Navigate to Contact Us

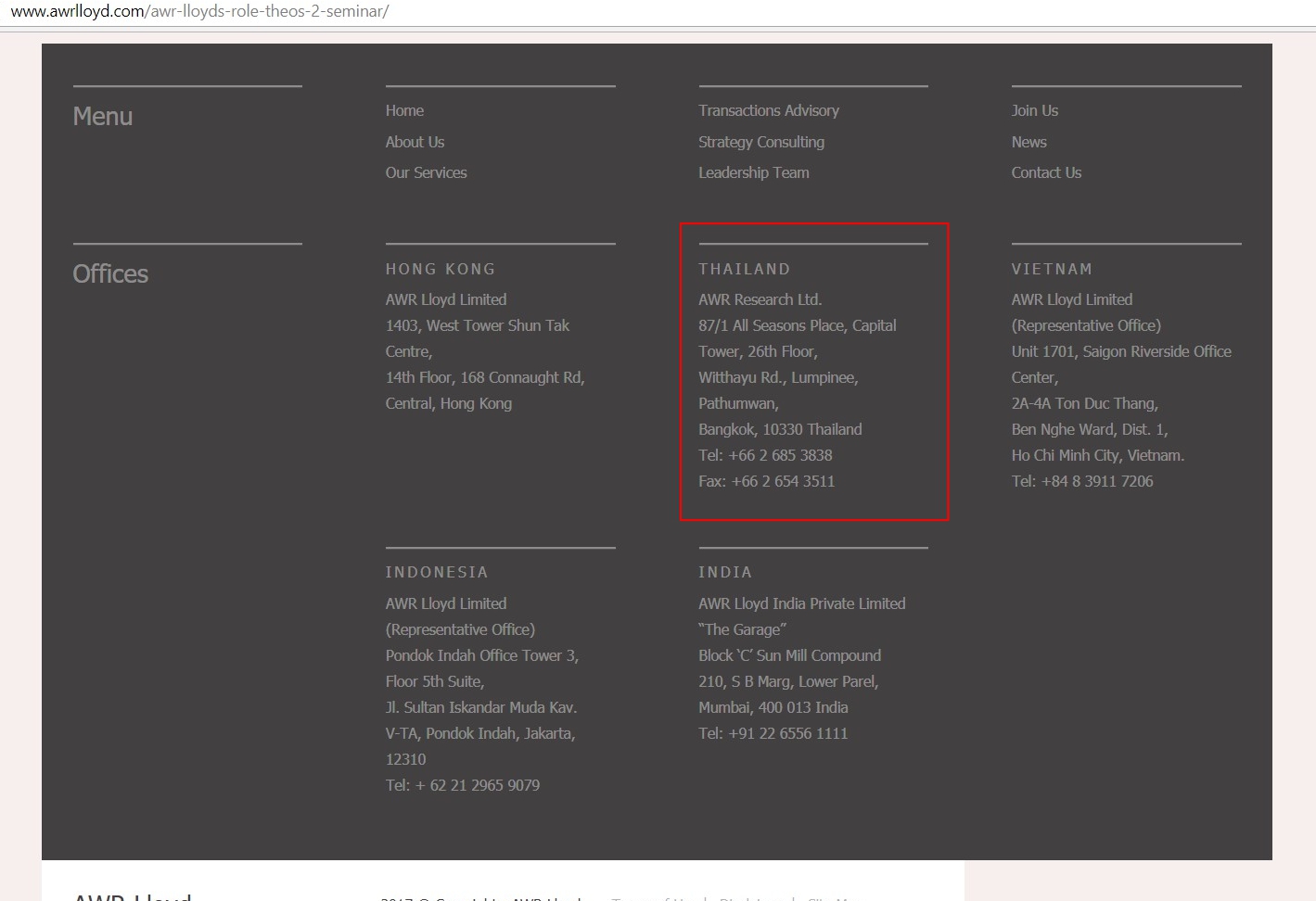(x=1046, y=172)
